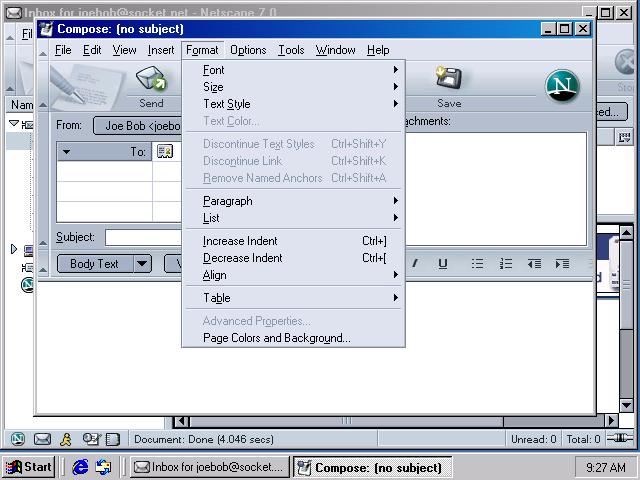Click the horizontal scrollbar right arrow
The image size is (640, 480).
point(611,420)
